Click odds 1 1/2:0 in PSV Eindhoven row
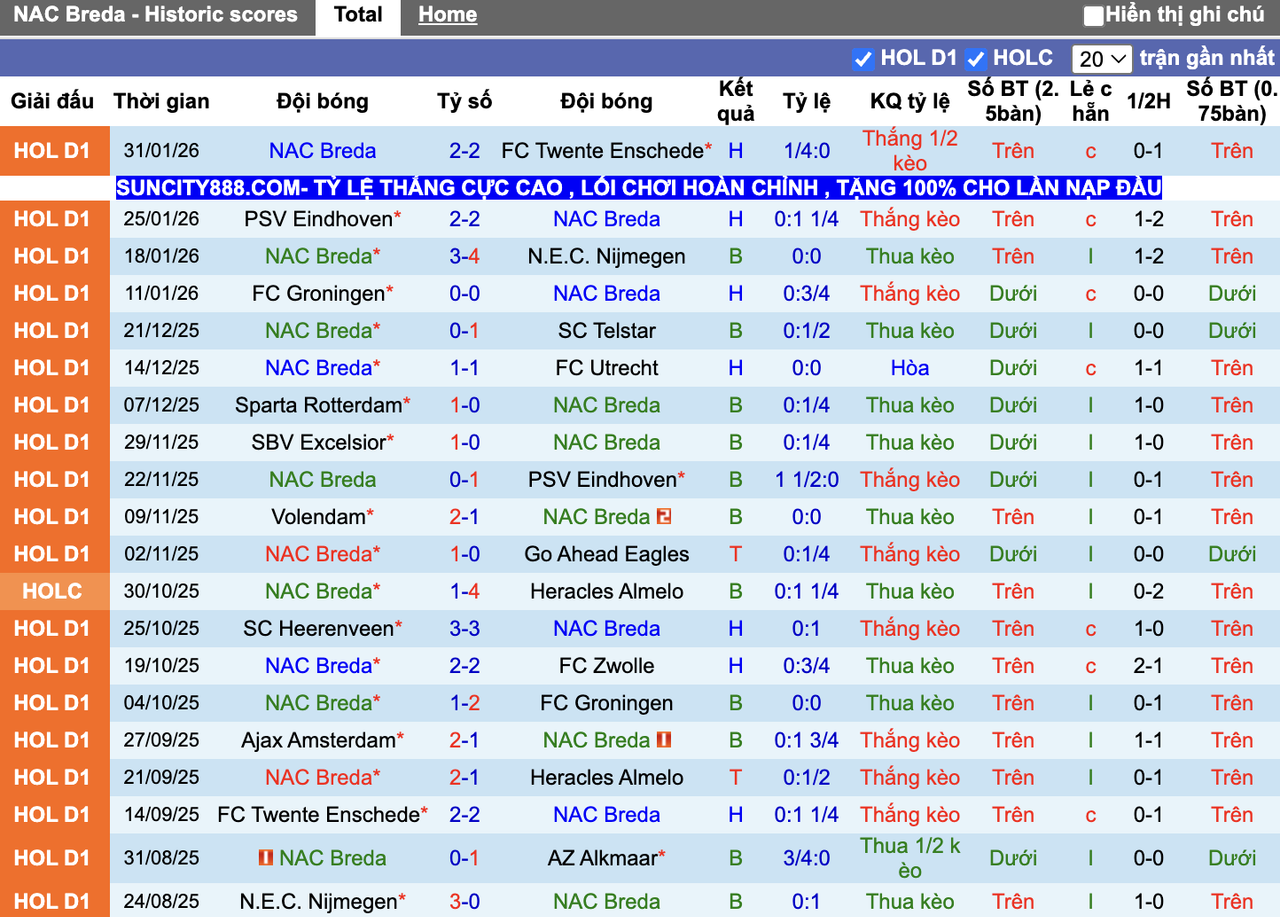The width and height of the screenshot is (1280, 917). tap(806, 480)
